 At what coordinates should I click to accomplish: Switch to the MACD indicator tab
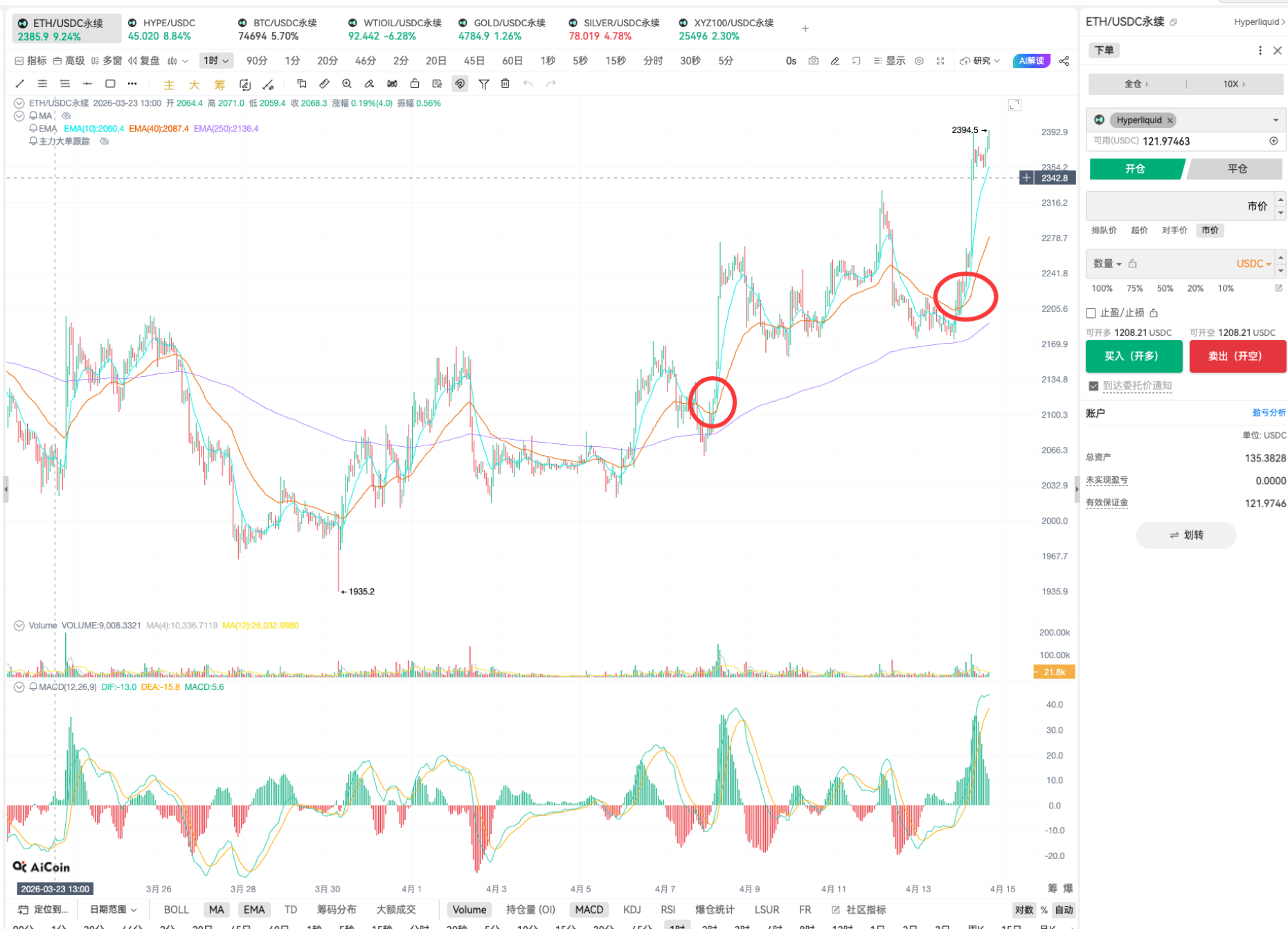tap(589, 909)
